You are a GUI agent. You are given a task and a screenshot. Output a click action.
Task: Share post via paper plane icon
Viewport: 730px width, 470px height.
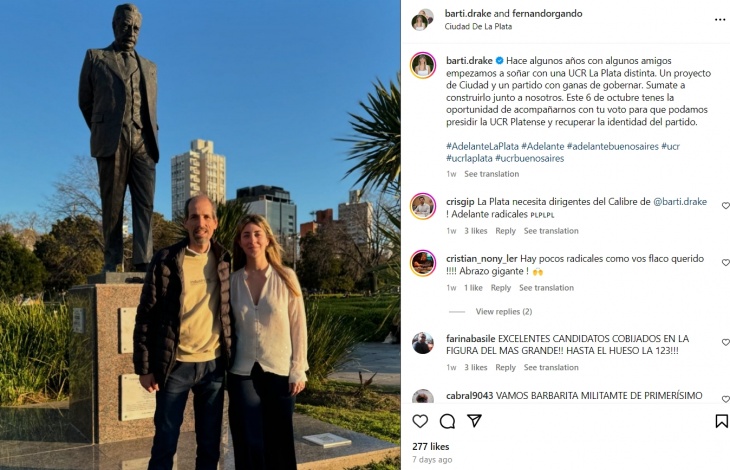pyautogui.click(x=474, y=421)
